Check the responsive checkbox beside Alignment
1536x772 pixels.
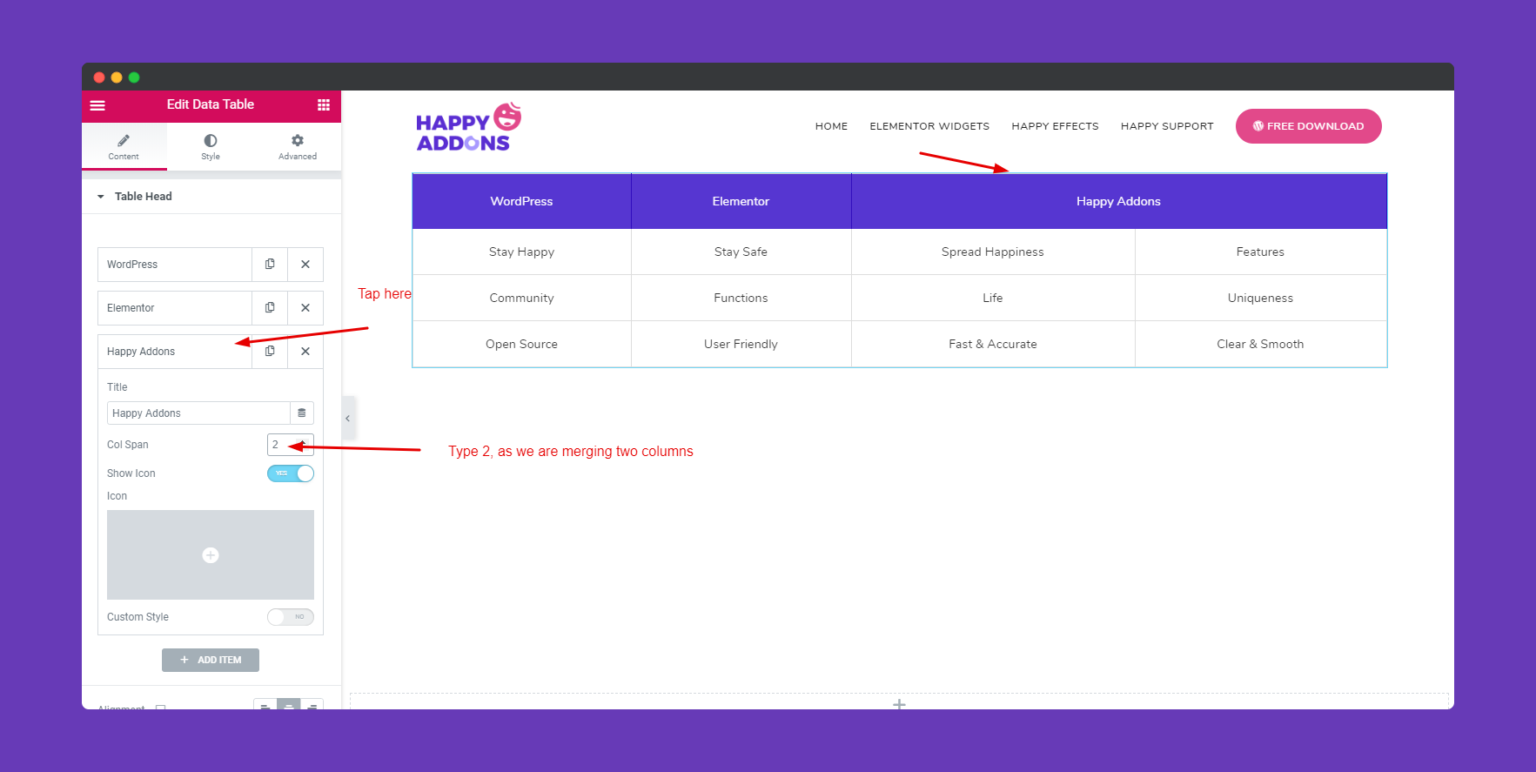click(160, 709)
